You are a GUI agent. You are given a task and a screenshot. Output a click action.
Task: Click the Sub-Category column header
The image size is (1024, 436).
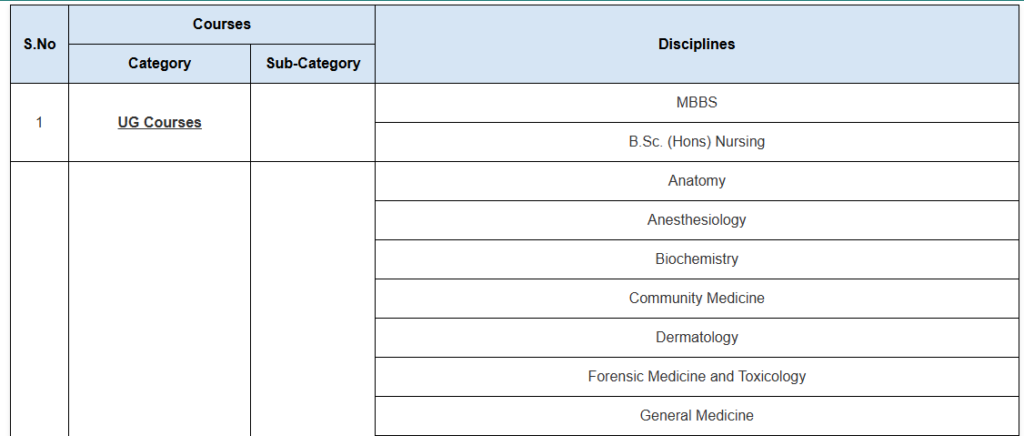coord(312,64)
